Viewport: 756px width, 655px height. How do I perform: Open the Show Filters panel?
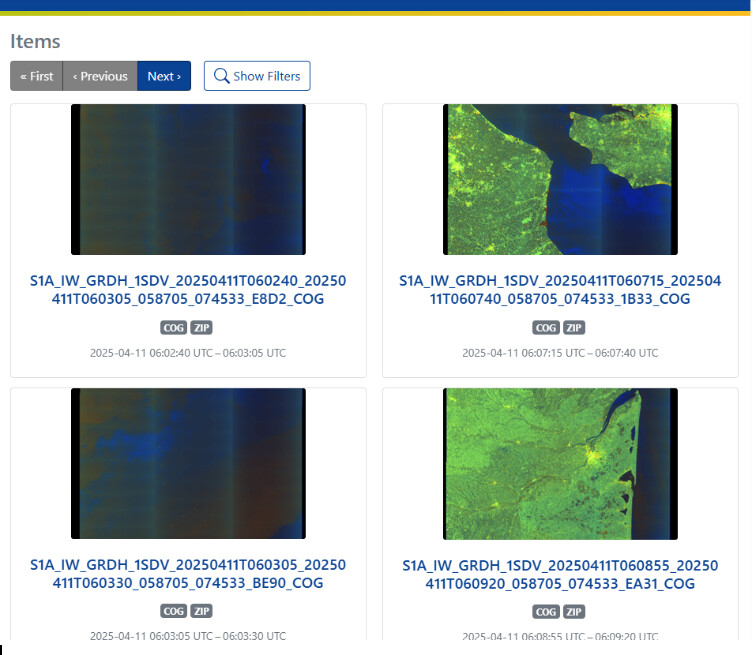coord(257,76)
